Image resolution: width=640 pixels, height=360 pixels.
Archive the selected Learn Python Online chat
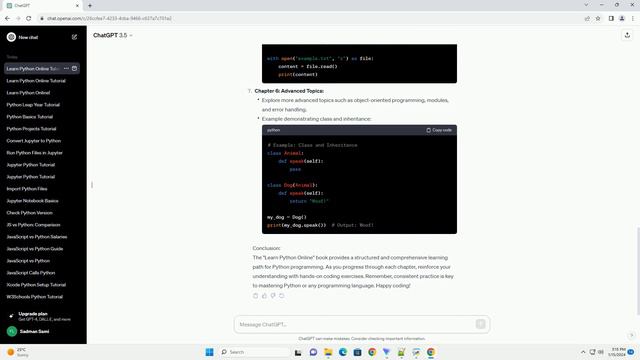(x=74, y=69)
